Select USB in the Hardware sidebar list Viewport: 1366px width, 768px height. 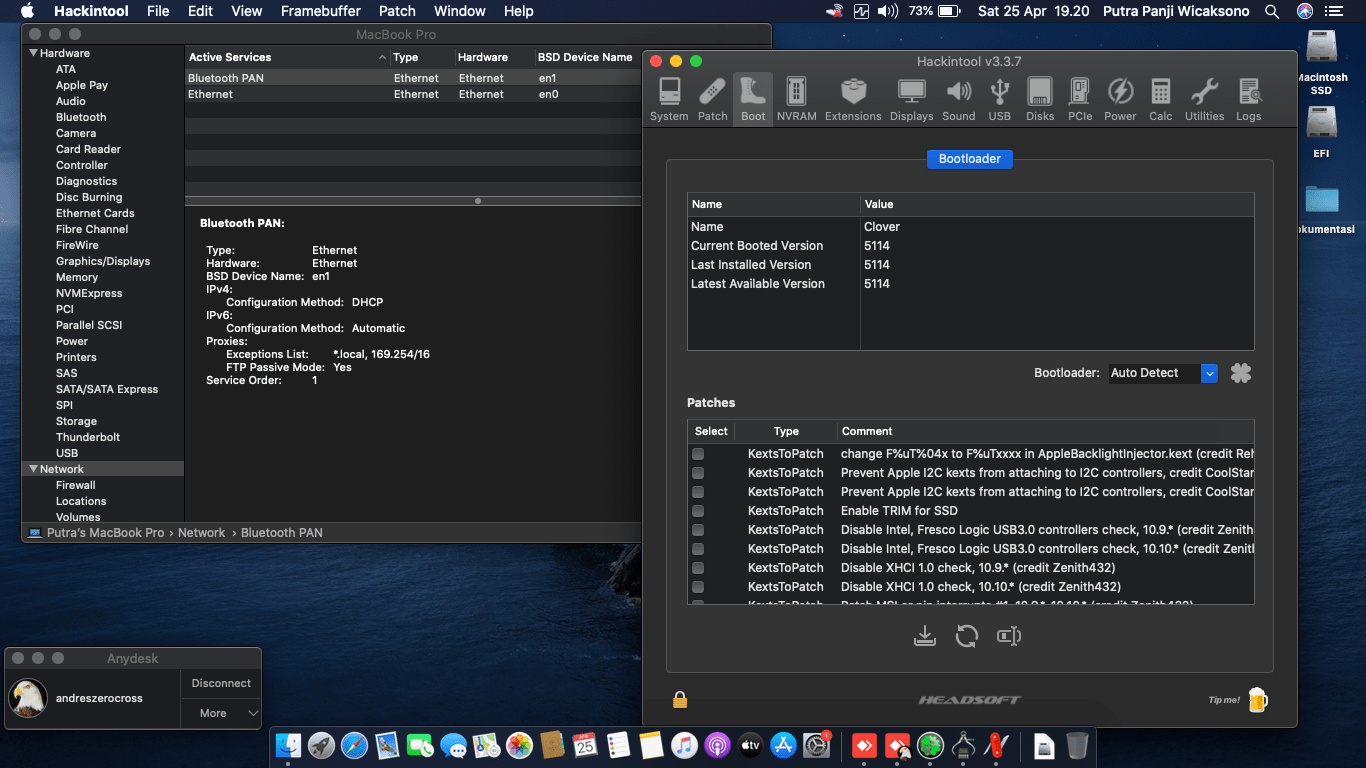[67, 453]
